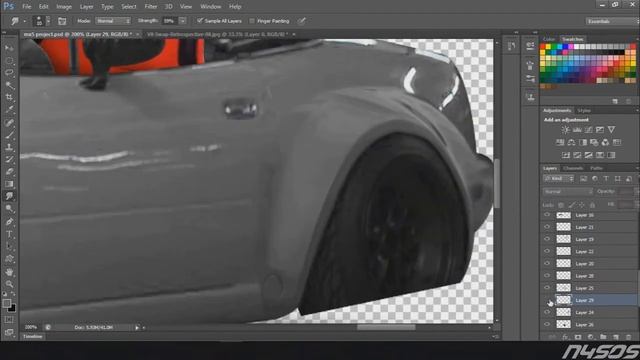
Task: Select the Zoom tool
Action: (9, 284)
